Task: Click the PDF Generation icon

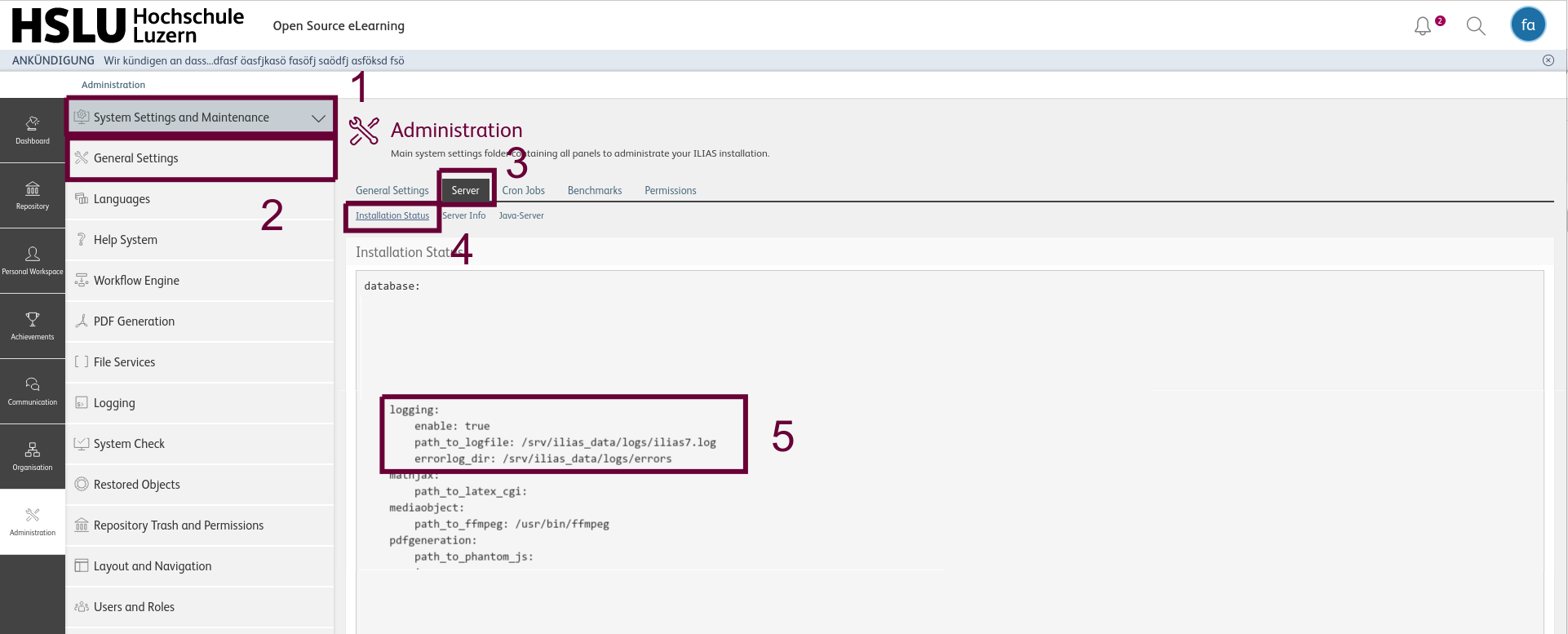Action: 82,321
